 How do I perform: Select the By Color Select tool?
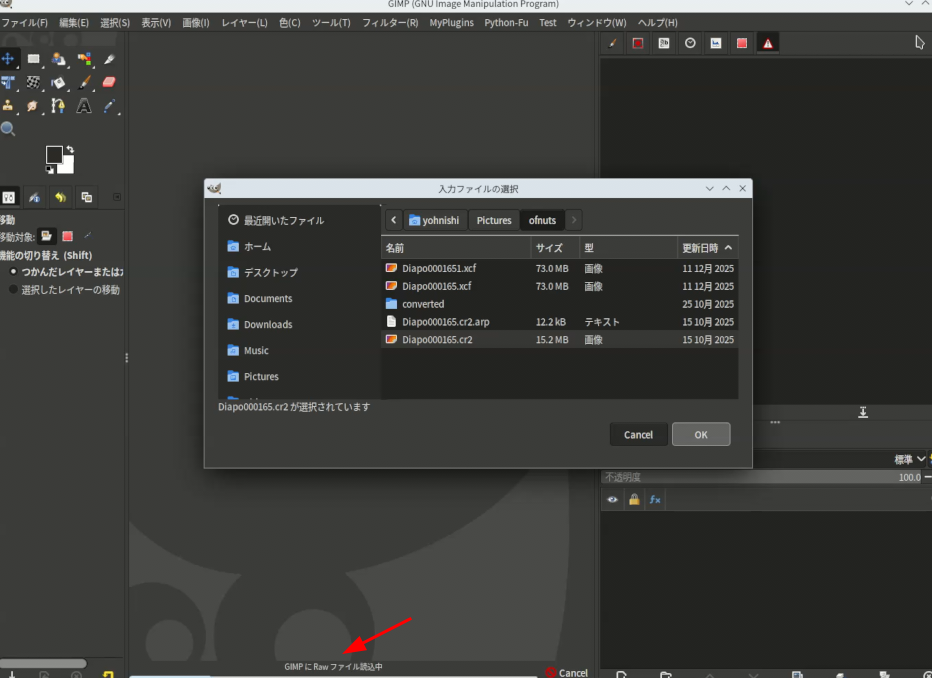click(x=84, y=58)
